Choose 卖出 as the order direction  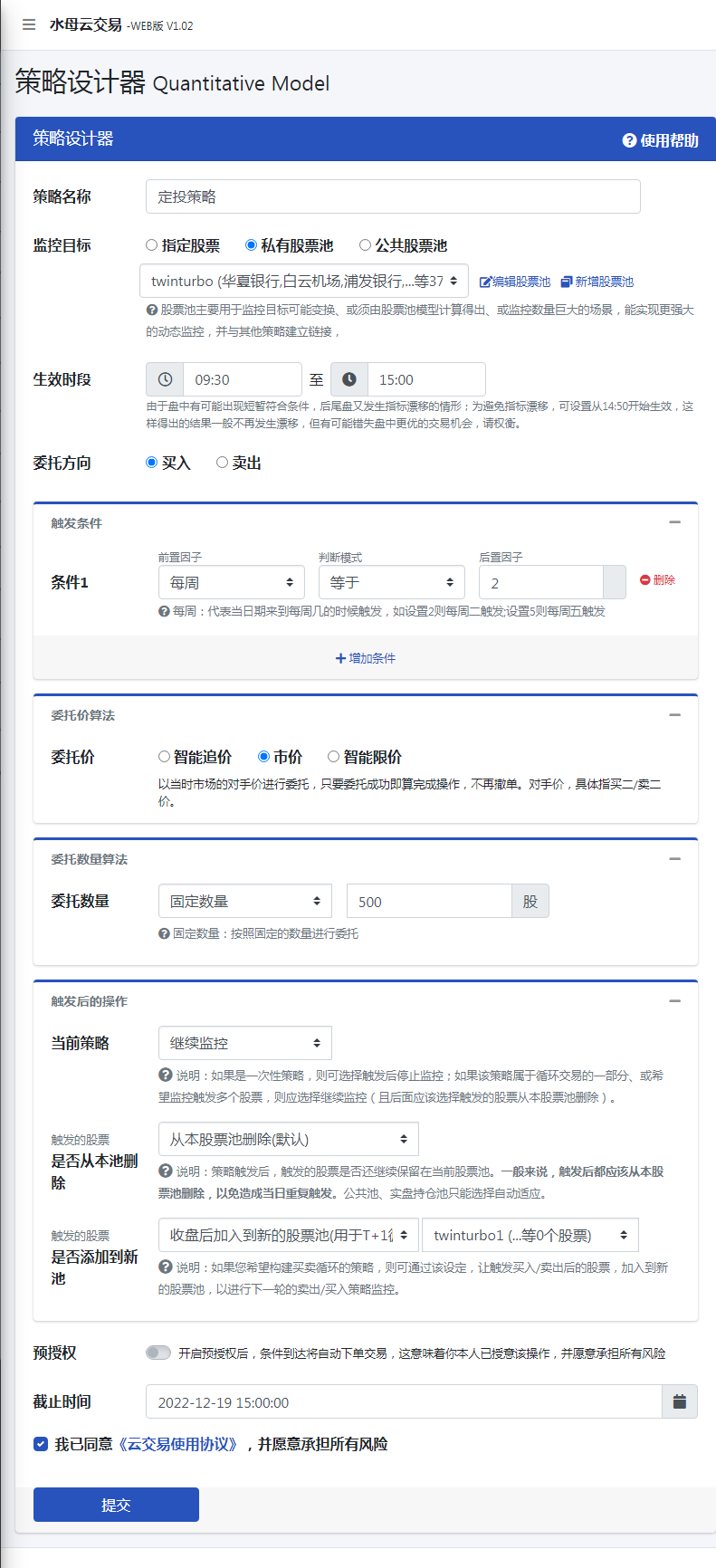[222, 463]
